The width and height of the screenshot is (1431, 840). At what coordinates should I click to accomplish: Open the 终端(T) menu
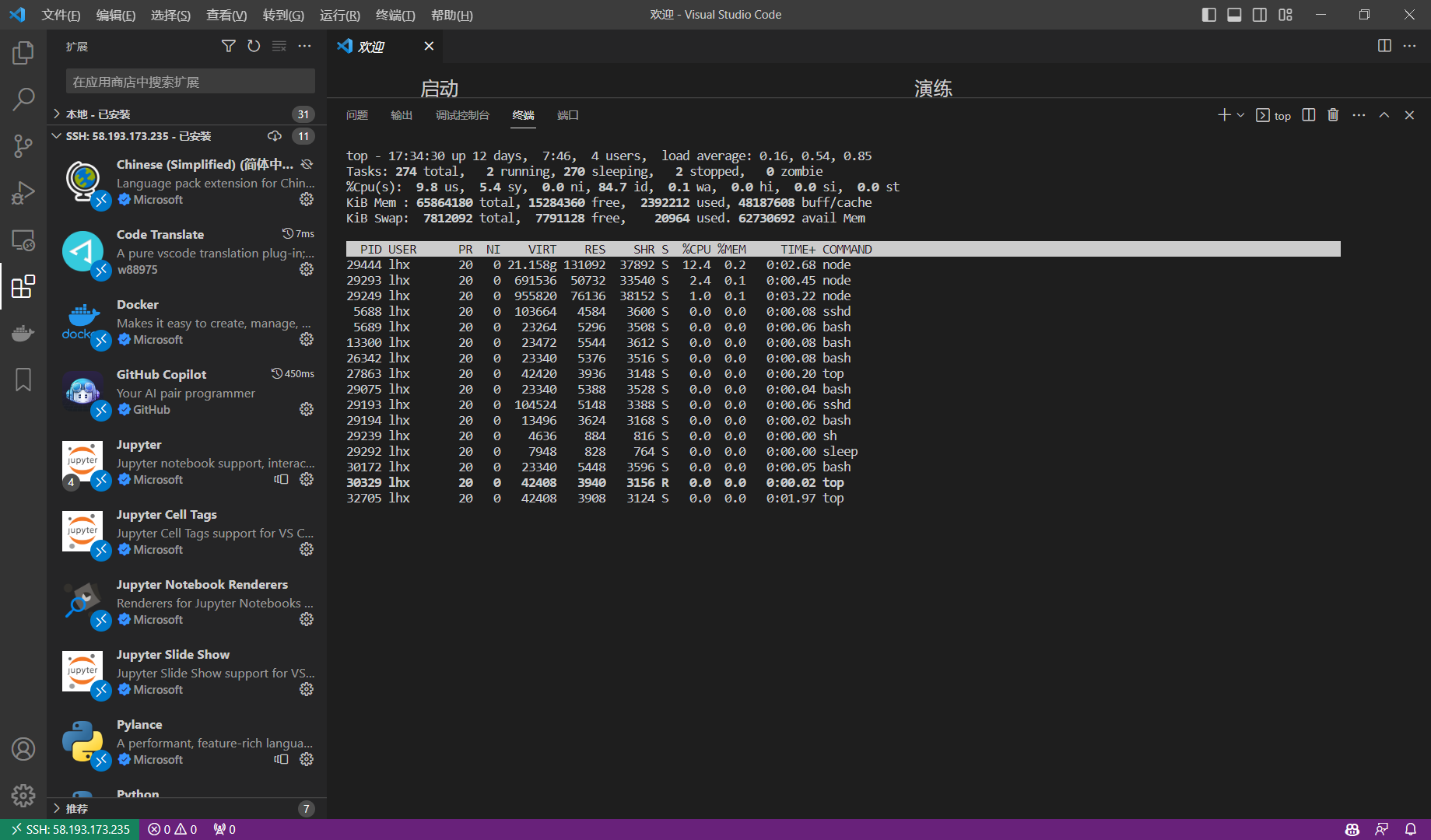[x=395, y=15]
